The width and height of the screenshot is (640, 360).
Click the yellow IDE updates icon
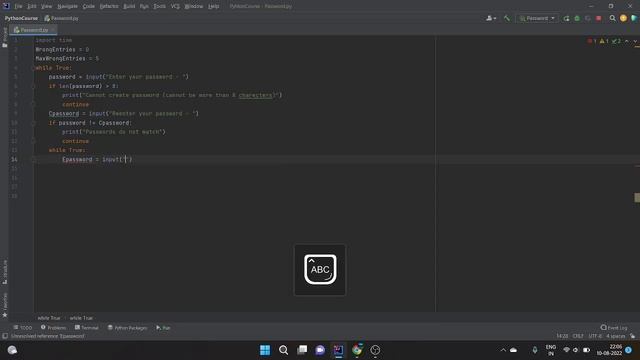pos(623,18)
